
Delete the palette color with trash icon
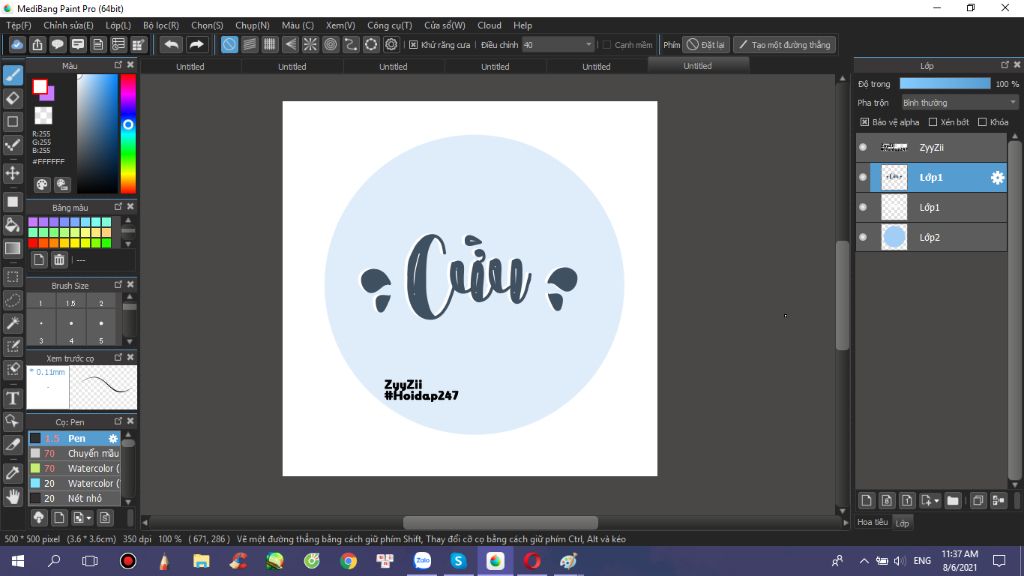coord(59,260)
